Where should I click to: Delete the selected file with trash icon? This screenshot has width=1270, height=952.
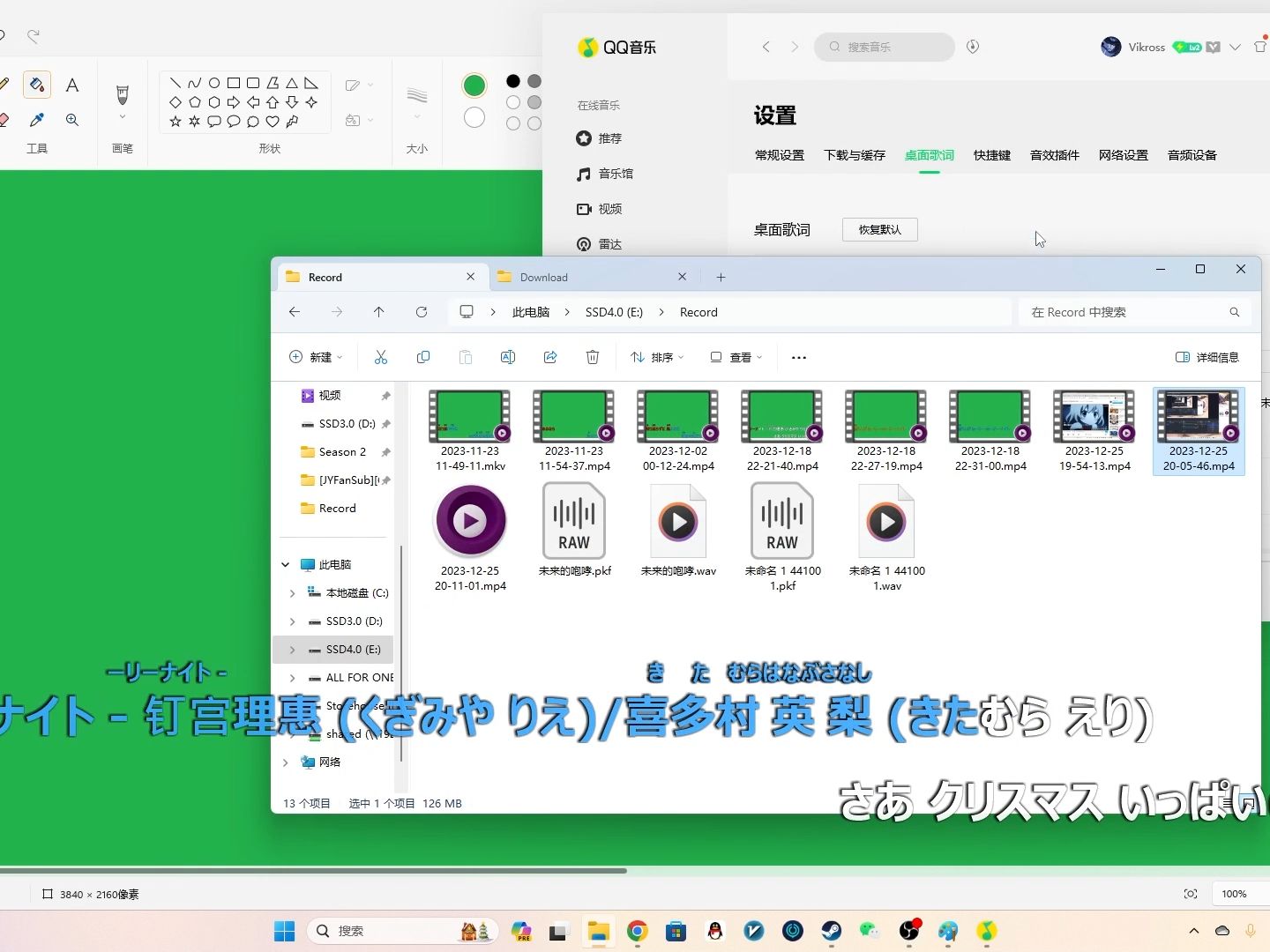pos(593,357)
